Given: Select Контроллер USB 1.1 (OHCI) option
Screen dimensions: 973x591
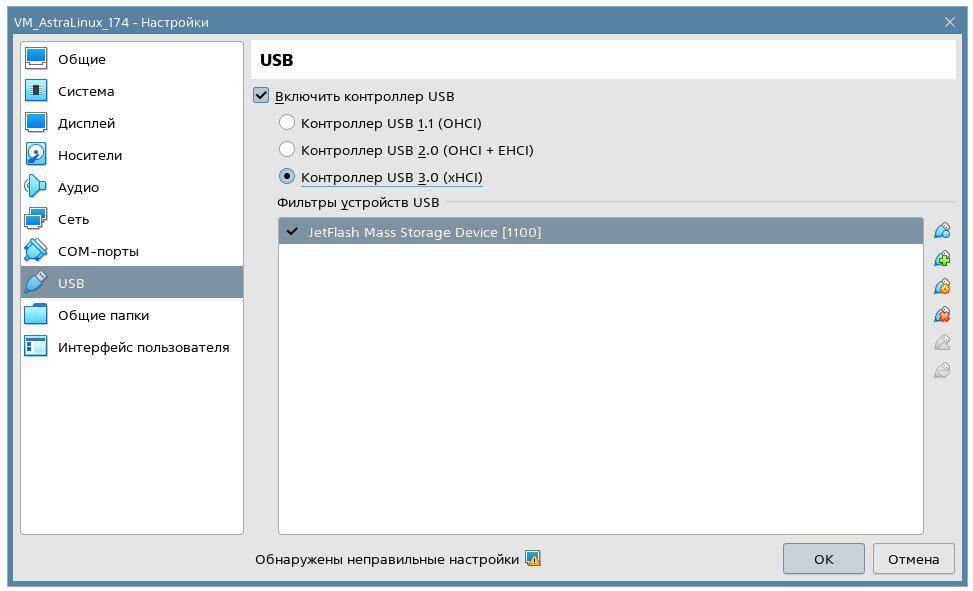Looking at the screenshot, I should click(x=287, y=123).
